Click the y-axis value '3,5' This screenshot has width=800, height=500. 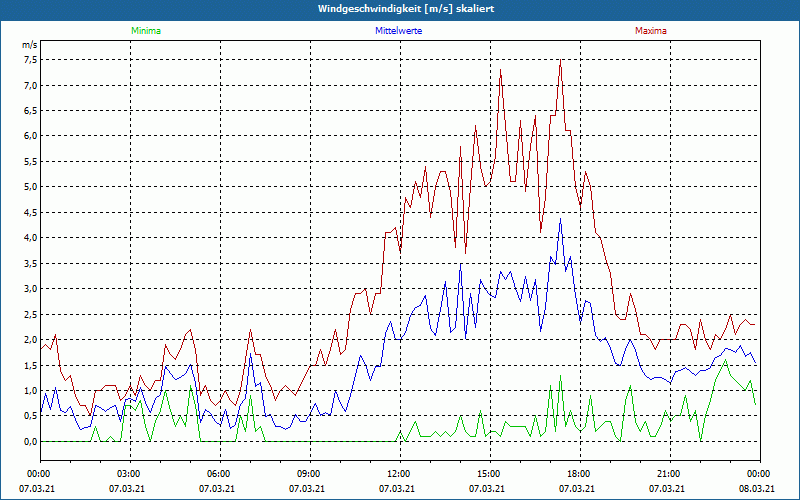coord(30,263)
